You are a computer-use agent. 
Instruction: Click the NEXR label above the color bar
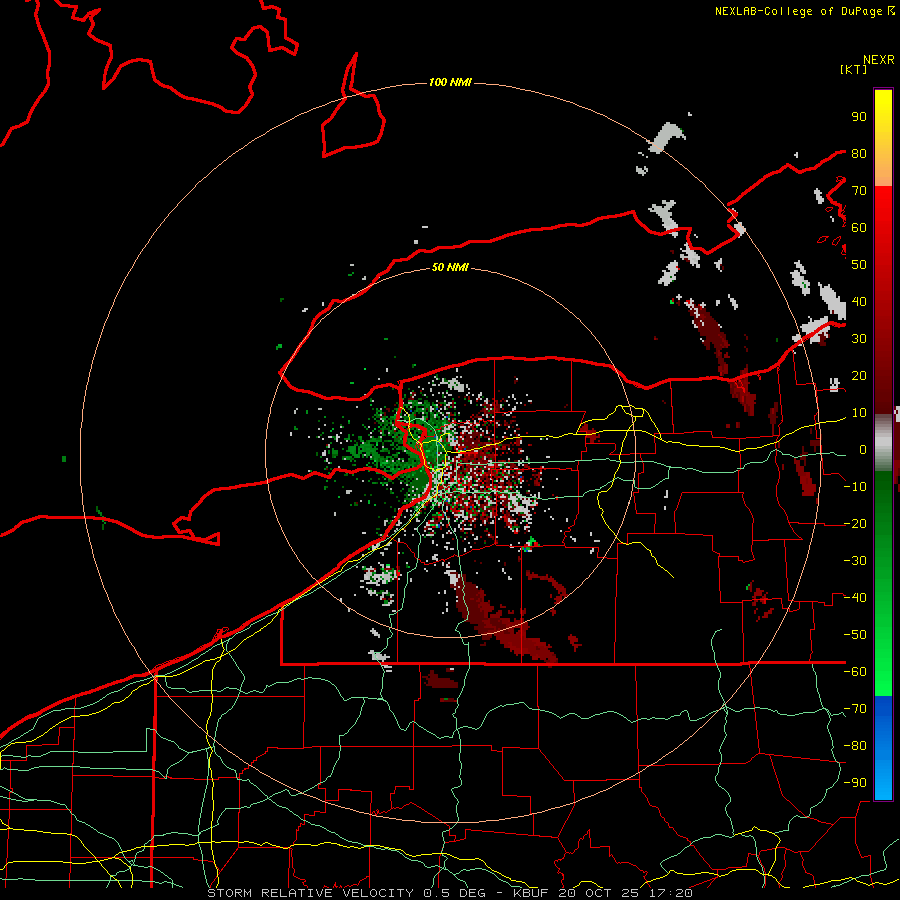[x=879, y=60]
